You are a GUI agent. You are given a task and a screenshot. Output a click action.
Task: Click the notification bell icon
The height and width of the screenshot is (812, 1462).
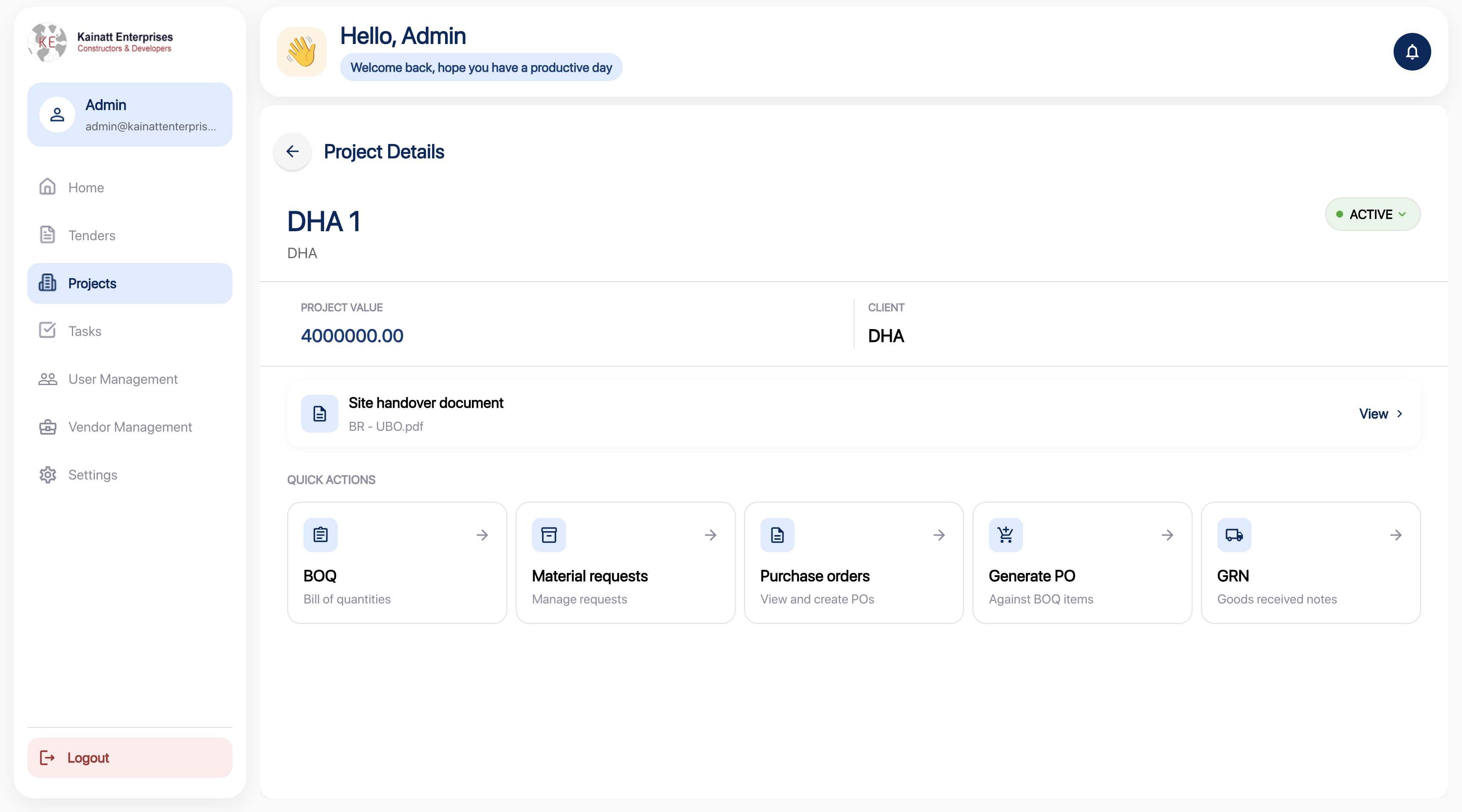[x=1412, y=52]
